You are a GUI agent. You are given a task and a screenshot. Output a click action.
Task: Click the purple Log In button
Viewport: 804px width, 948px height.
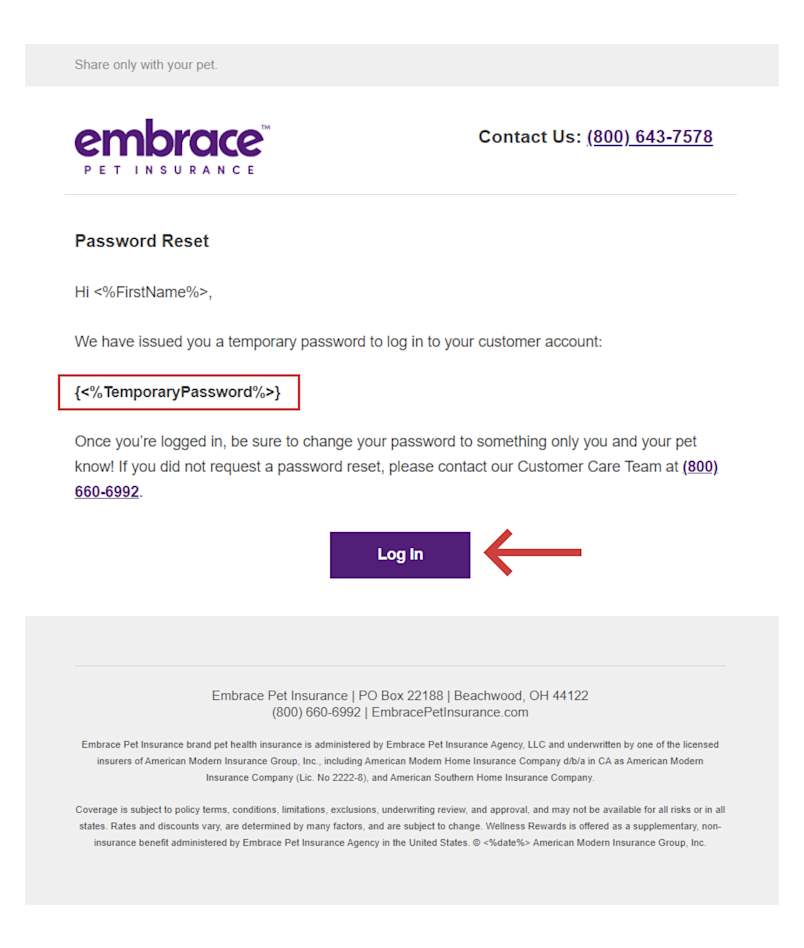[x=400, y=554]
